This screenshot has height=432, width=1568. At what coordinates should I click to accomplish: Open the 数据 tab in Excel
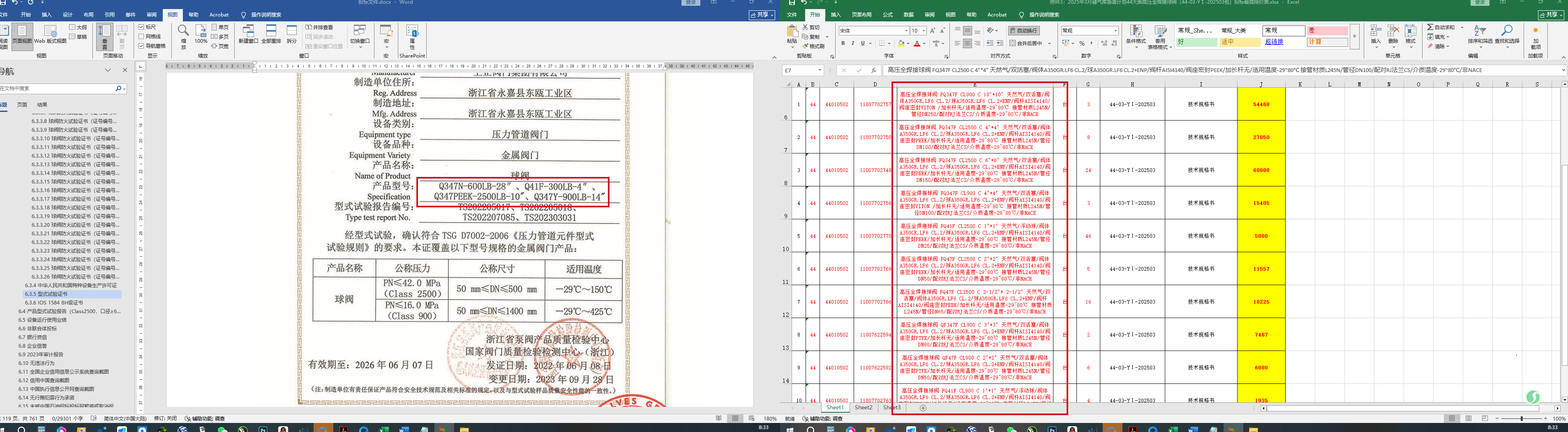[909, 15]
